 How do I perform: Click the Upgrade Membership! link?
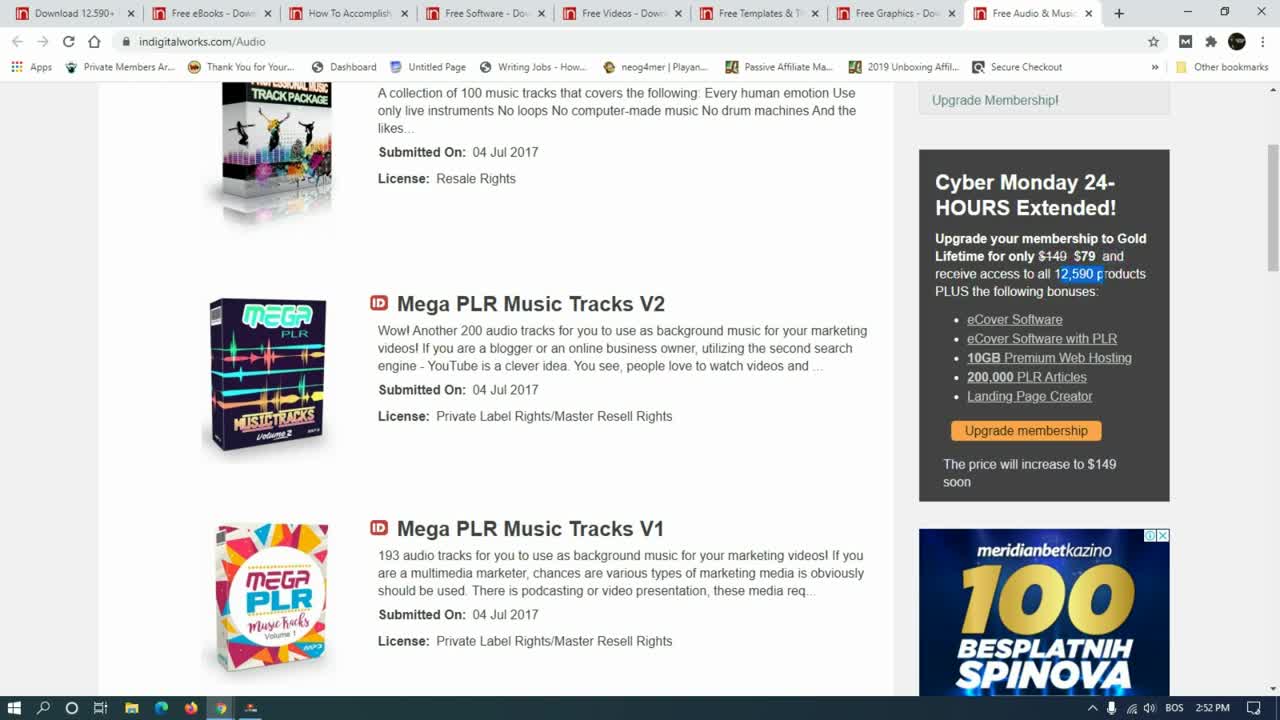coord(995,100)
